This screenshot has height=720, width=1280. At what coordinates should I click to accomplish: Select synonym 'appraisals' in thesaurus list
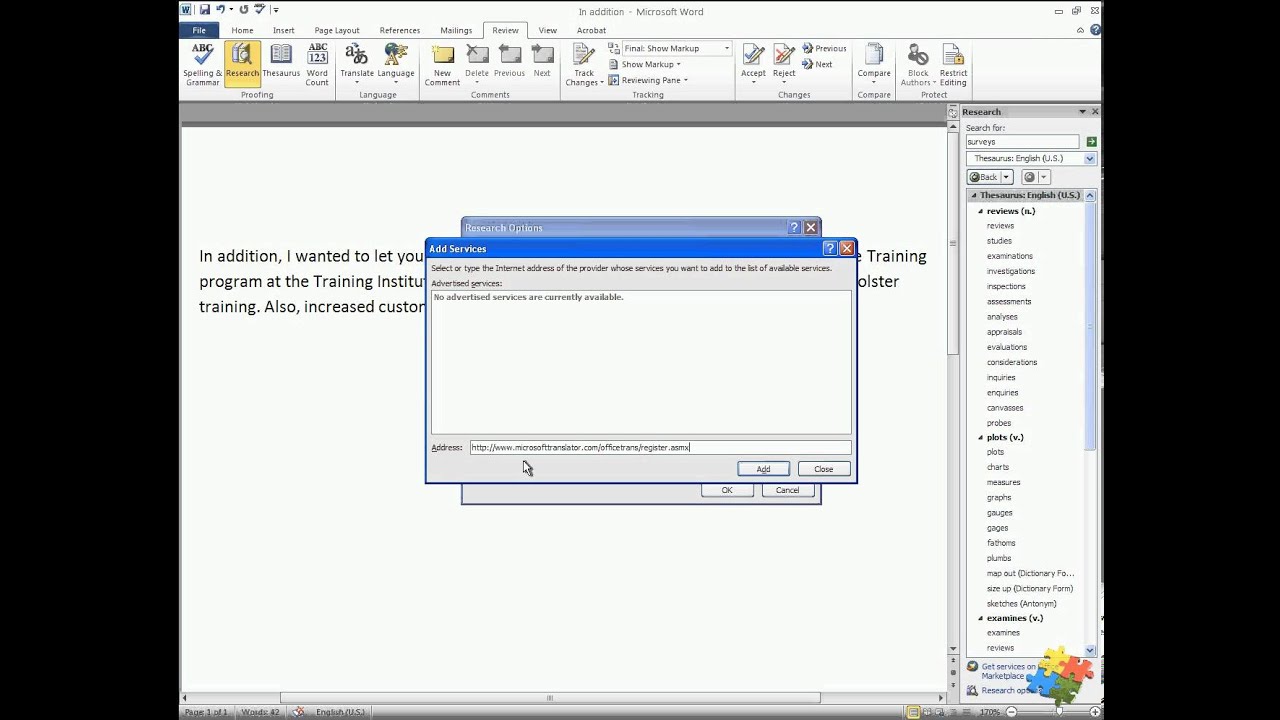click(x=1004, y=332)
